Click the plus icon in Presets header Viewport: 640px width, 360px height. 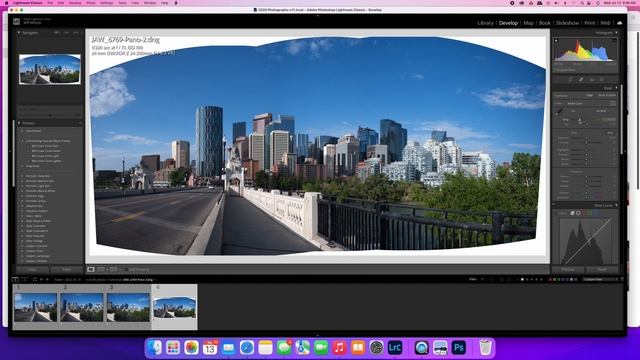[80, 123]
